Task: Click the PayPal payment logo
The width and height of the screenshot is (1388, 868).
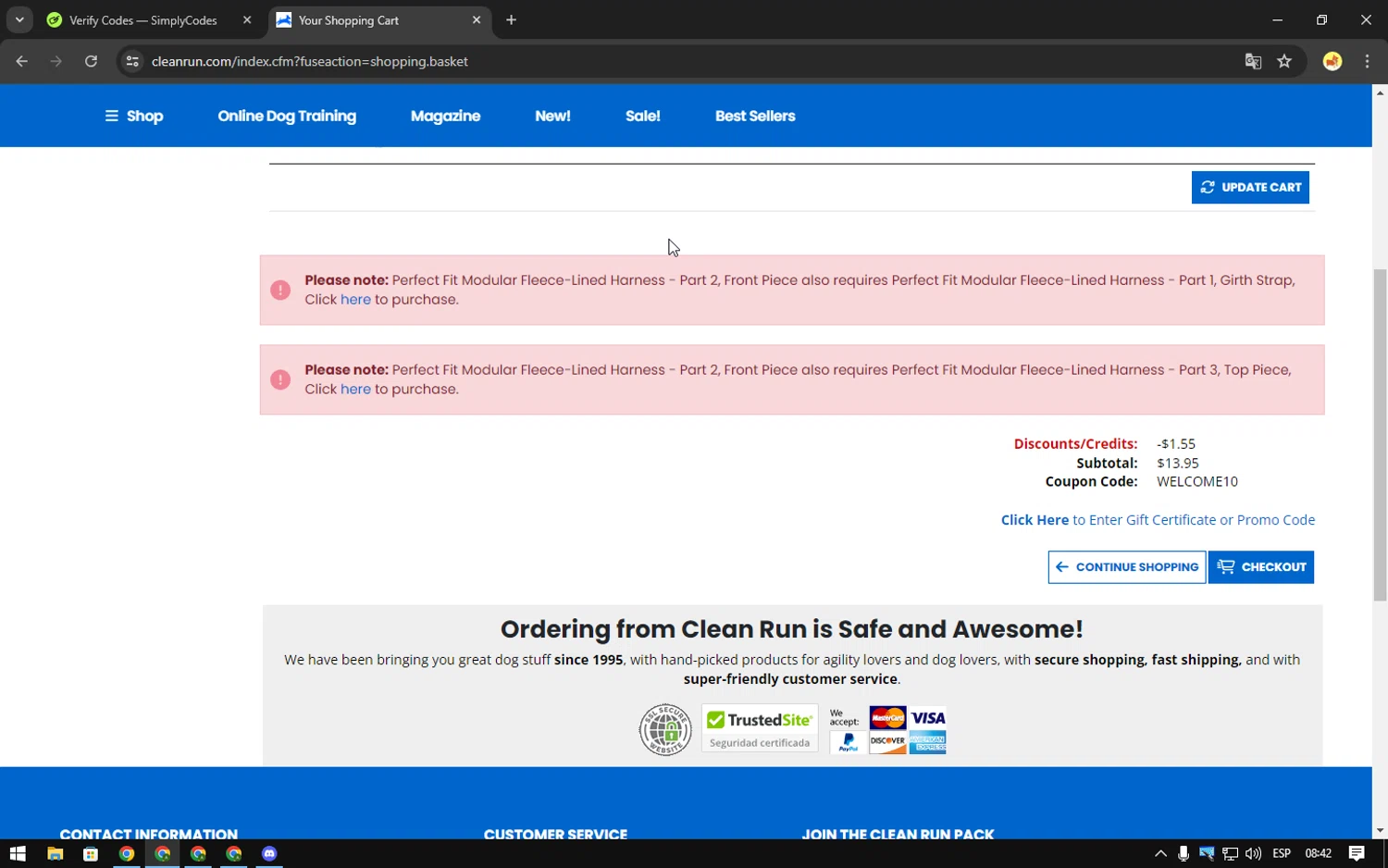Action: [x=848, y=742]
